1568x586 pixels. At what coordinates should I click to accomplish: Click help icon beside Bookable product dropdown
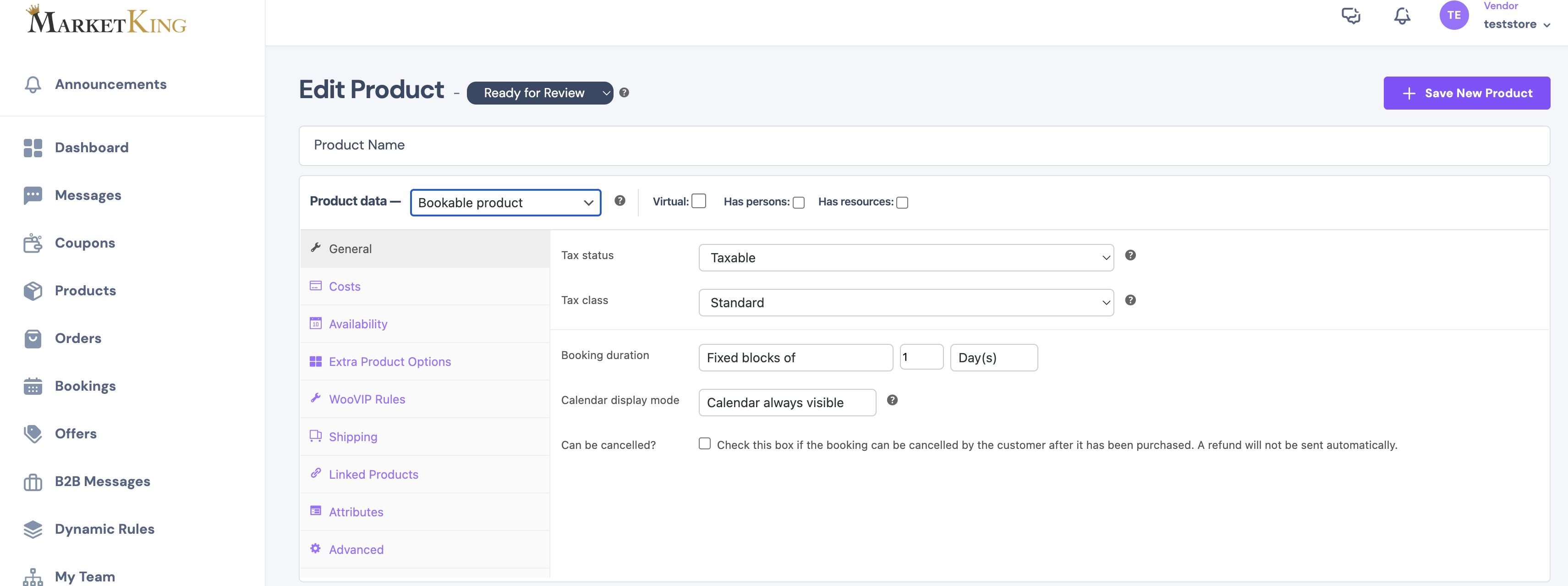(x=620, y=200)
